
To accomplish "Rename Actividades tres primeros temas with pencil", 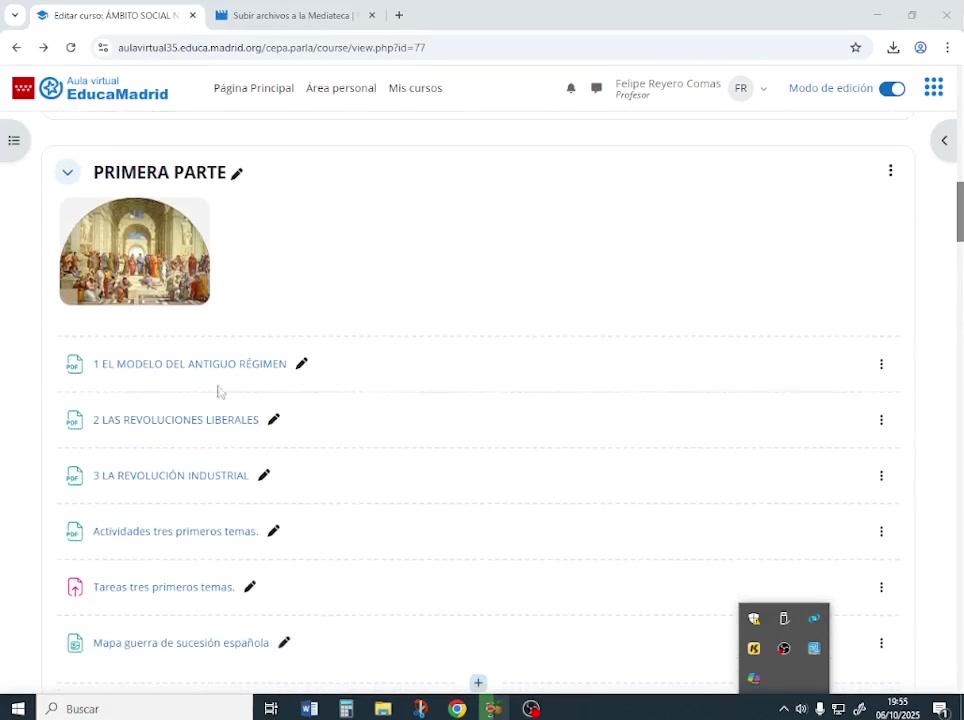I will click(274, 531).
